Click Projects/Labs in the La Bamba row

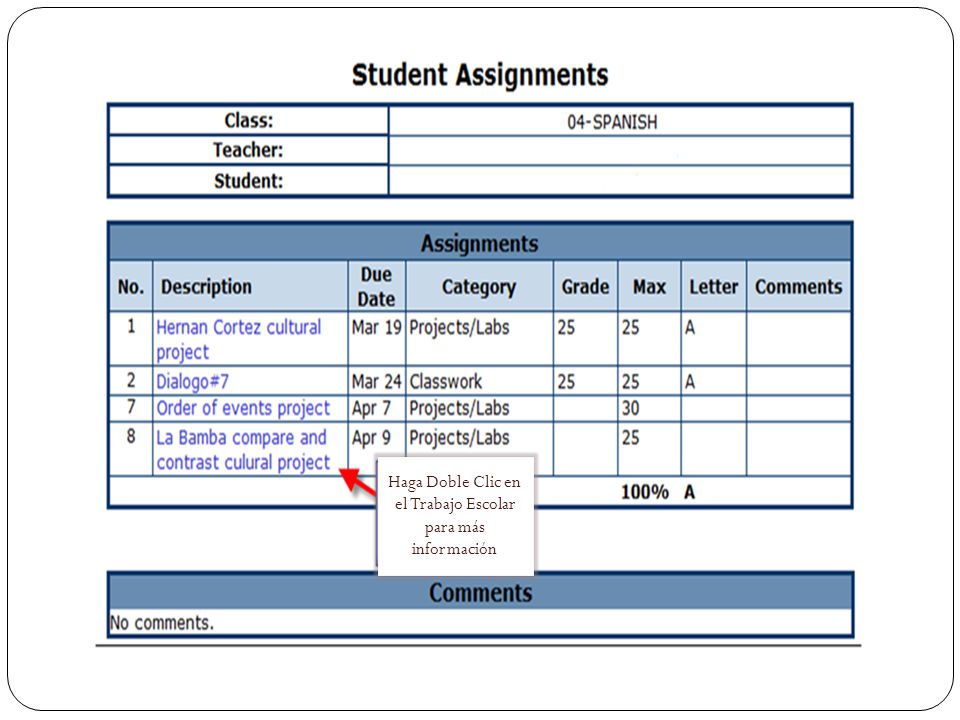pyautogui.click(x=459, y=438)
